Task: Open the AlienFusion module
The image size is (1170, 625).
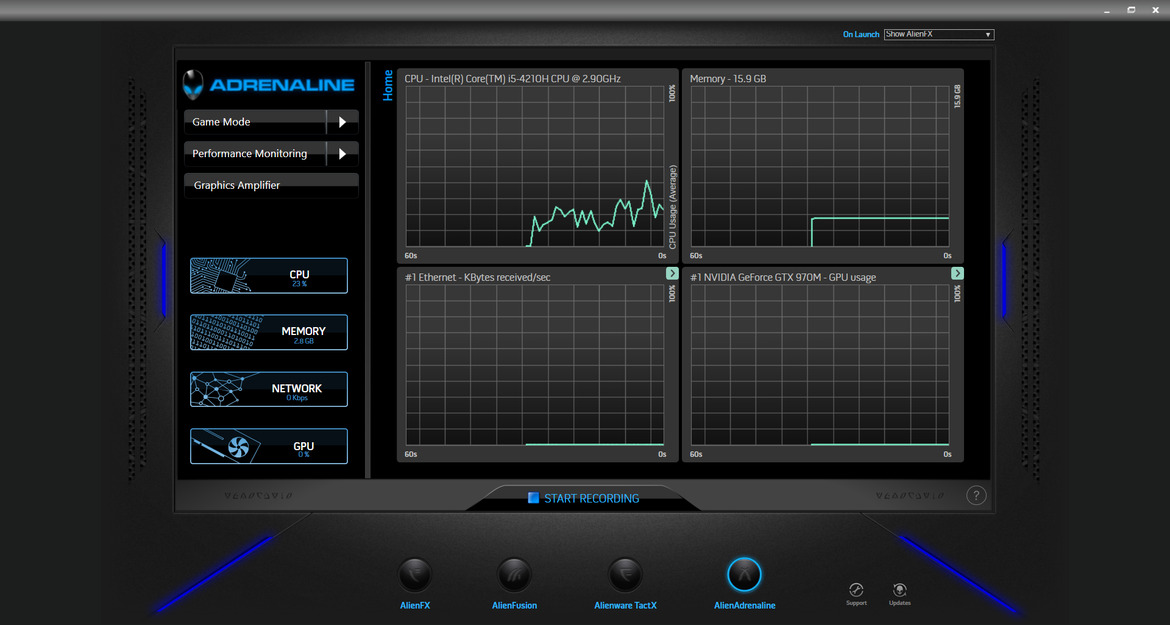Action: [514, 575]
